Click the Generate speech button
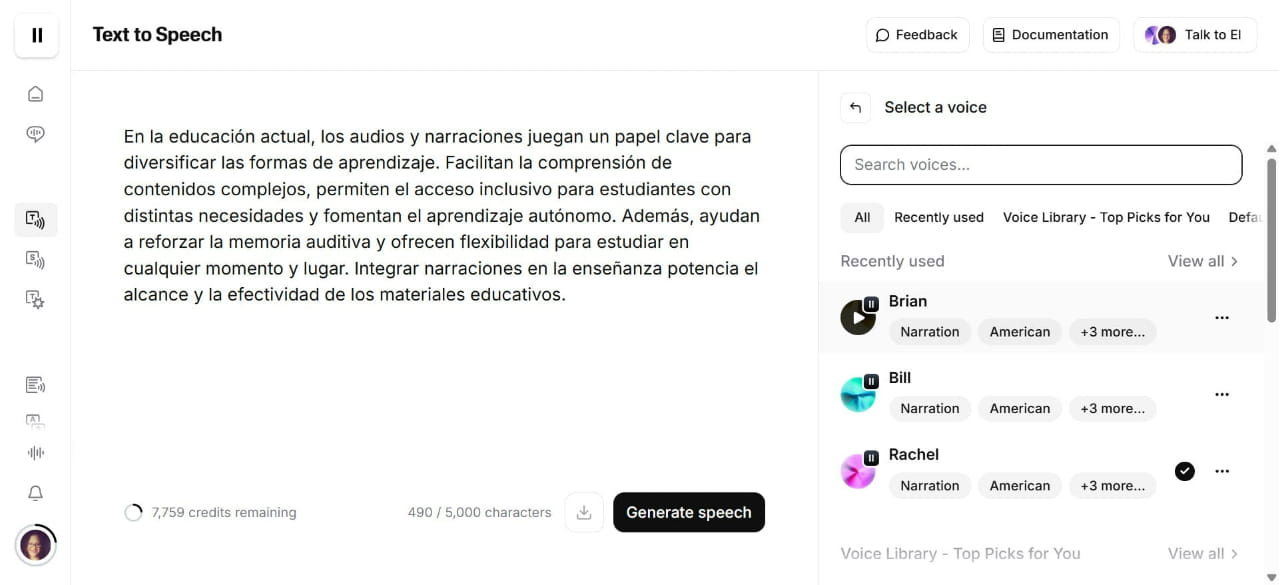This screenshot has width=1280, height=585. click(x=688, y=512)
